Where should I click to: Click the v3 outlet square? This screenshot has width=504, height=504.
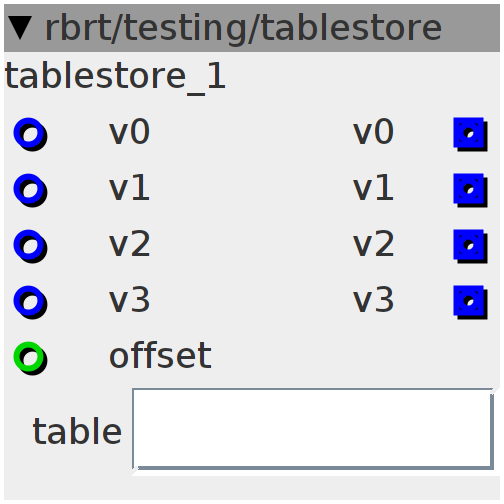(x=470, y=302)
